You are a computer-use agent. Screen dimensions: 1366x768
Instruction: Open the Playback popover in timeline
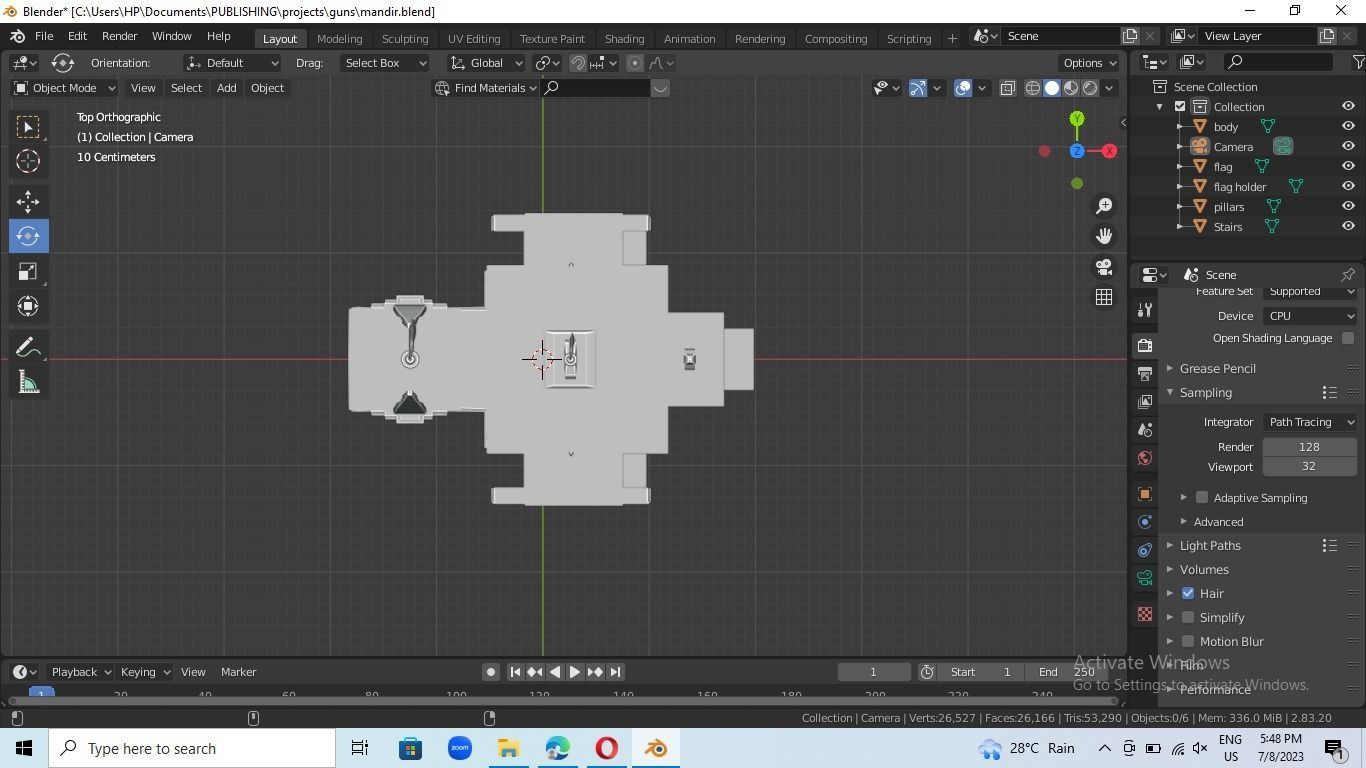click(81, 672)
